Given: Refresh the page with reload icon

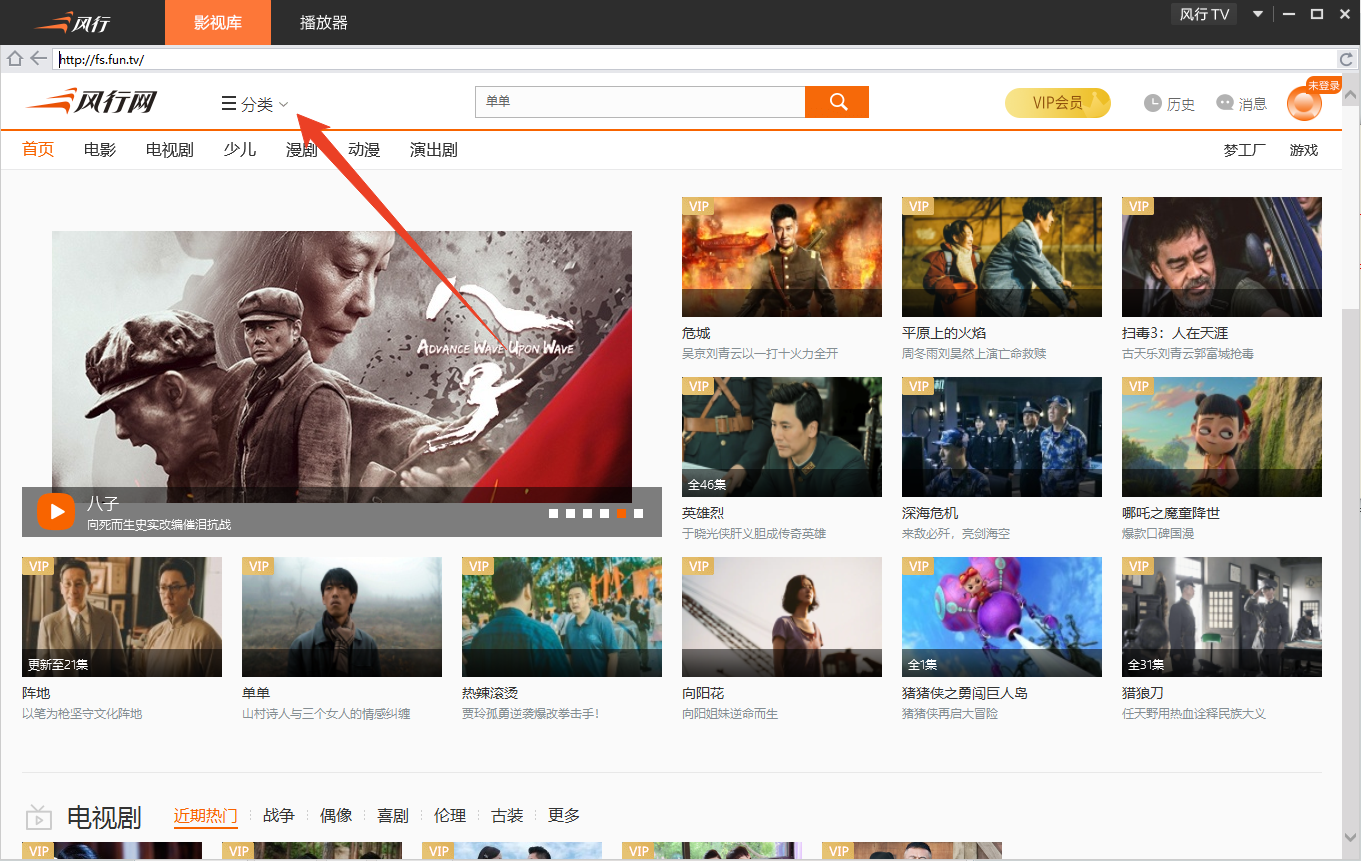Looking at the screenshot, I should click(x=1346, y=59).
